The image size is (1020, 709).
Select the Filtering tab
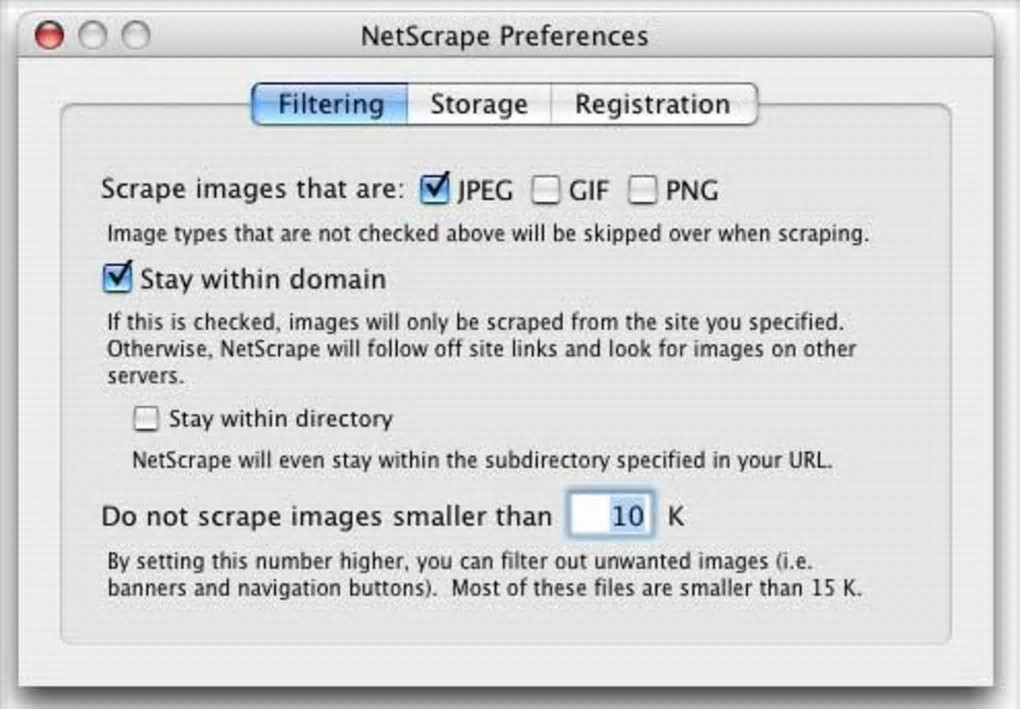(x=330, y=105)
